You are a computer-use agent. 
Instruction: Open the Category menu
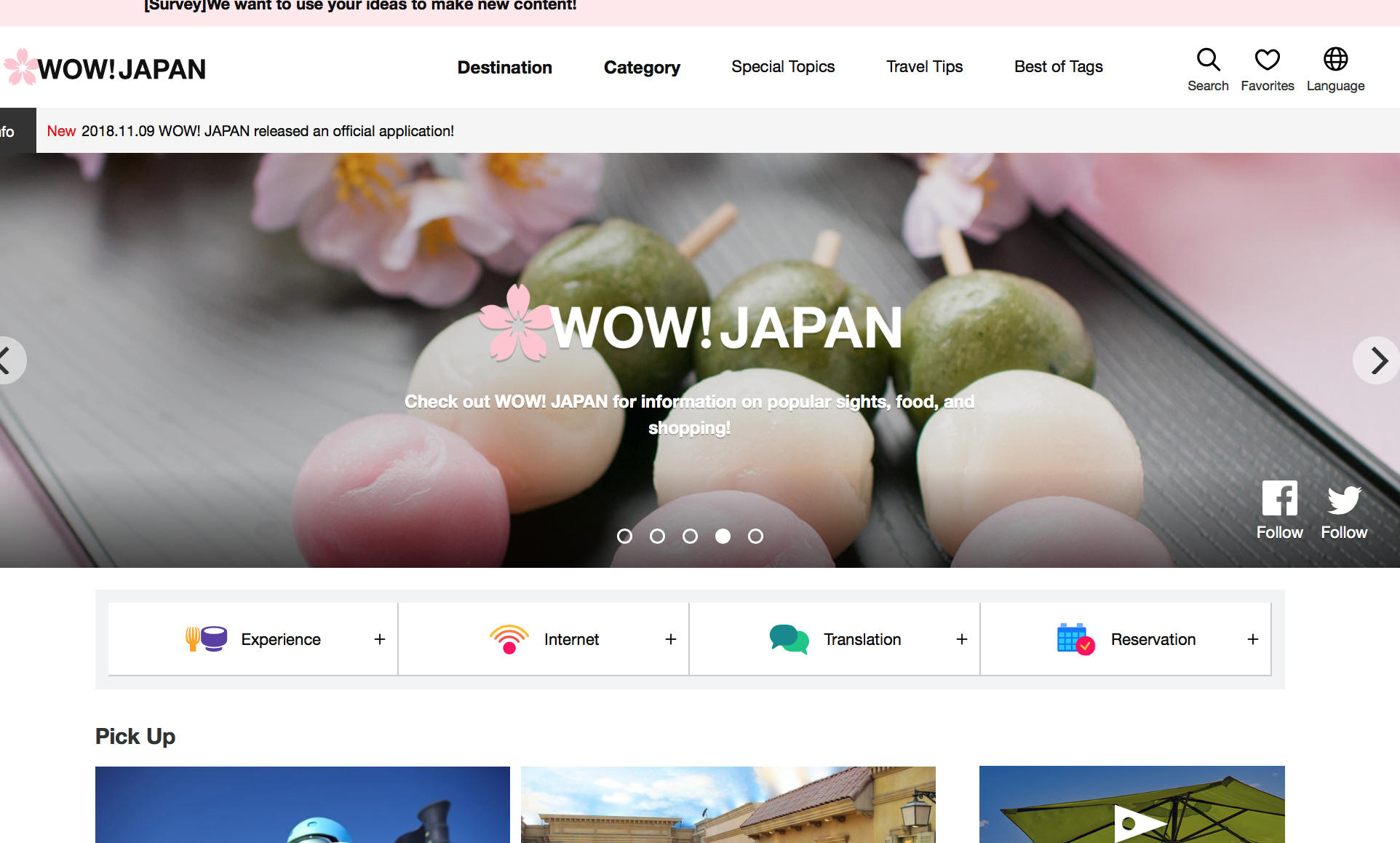[x=642, y=68]
